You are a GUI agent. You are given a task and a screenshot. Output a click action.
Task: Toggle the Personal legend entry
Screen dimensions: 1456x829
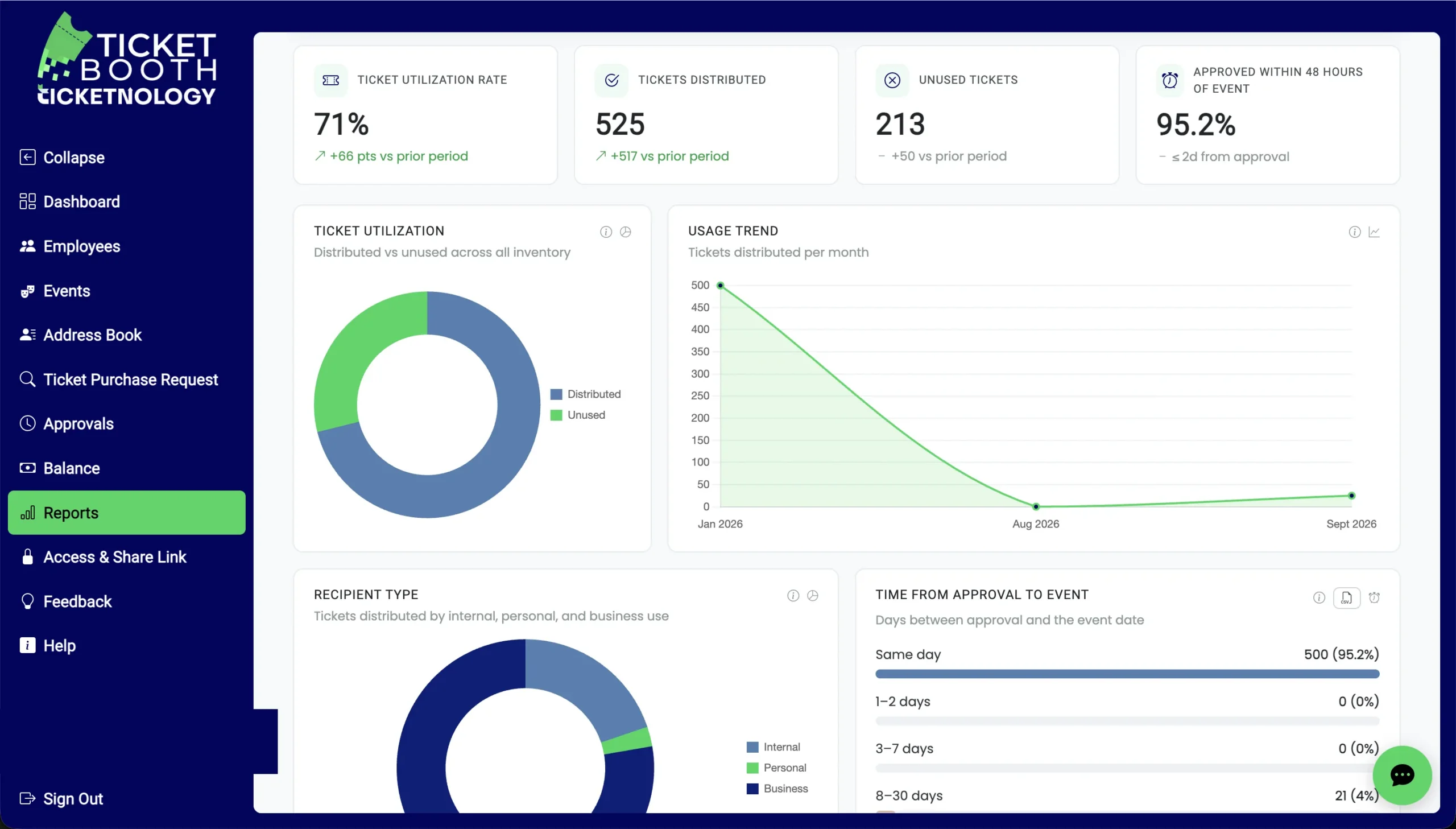pos(776,768)
